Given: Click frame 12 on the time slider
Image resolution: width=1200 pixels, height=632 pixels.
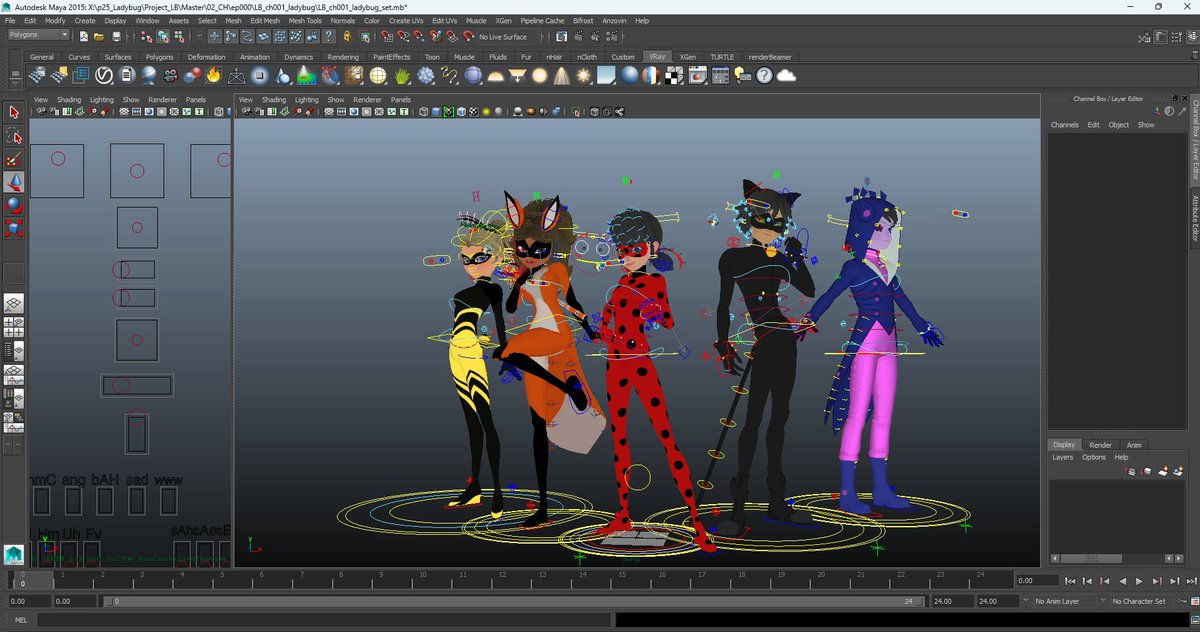Looking at the screenshot, I should (x=502, y=578).
